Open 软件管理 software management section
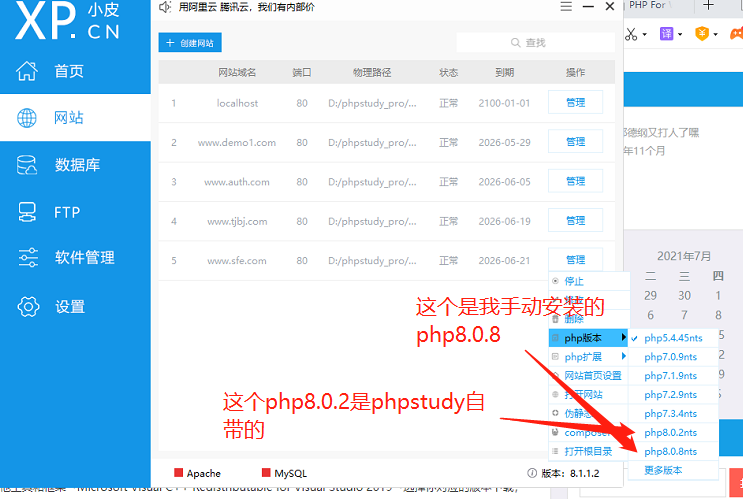The height and width of the screenshot is (499, 743). pos(66,257)
